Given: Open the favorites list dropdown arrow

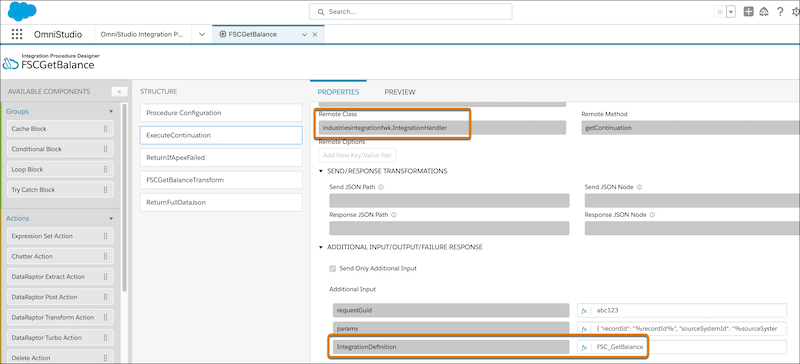Looking at the screenshot, I should coord(731,12).
